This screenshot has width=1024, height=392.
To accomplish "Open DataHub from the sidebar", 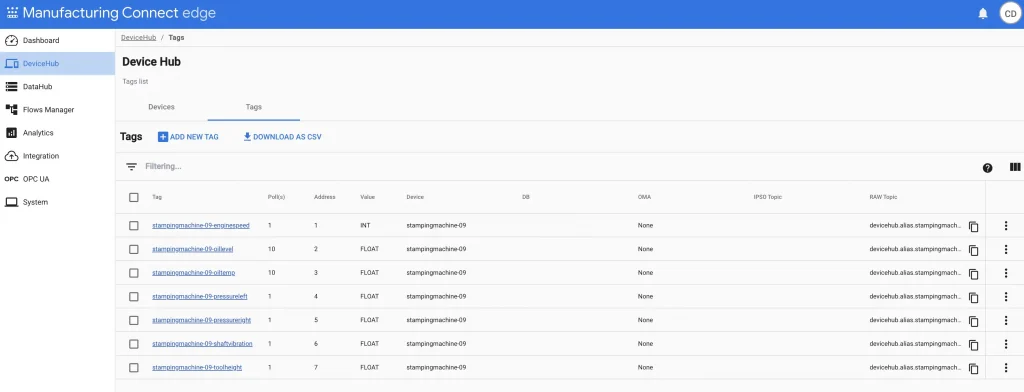I will pyautogui.click(x=57, y=86).
